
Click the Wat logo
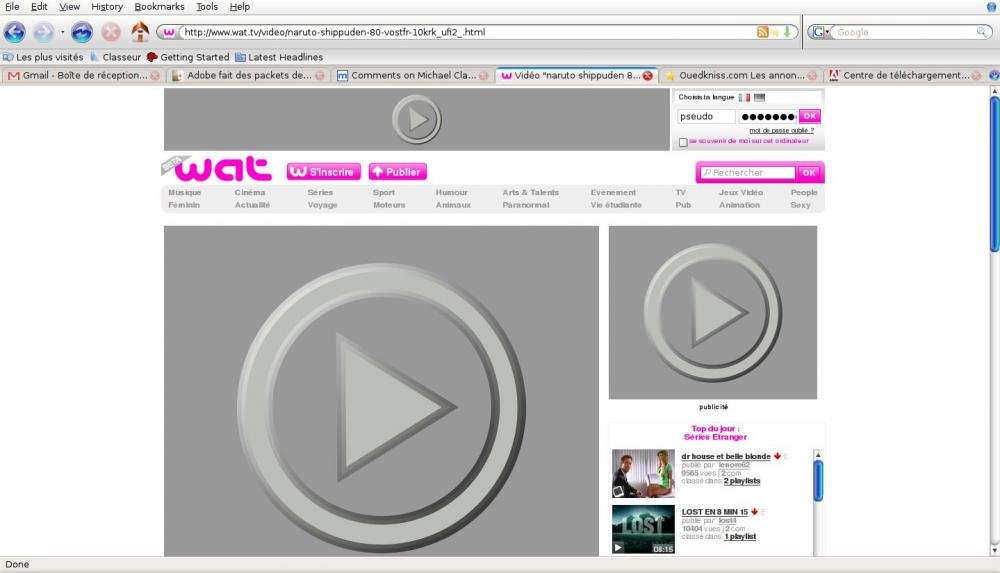click(x=217, y=169)
